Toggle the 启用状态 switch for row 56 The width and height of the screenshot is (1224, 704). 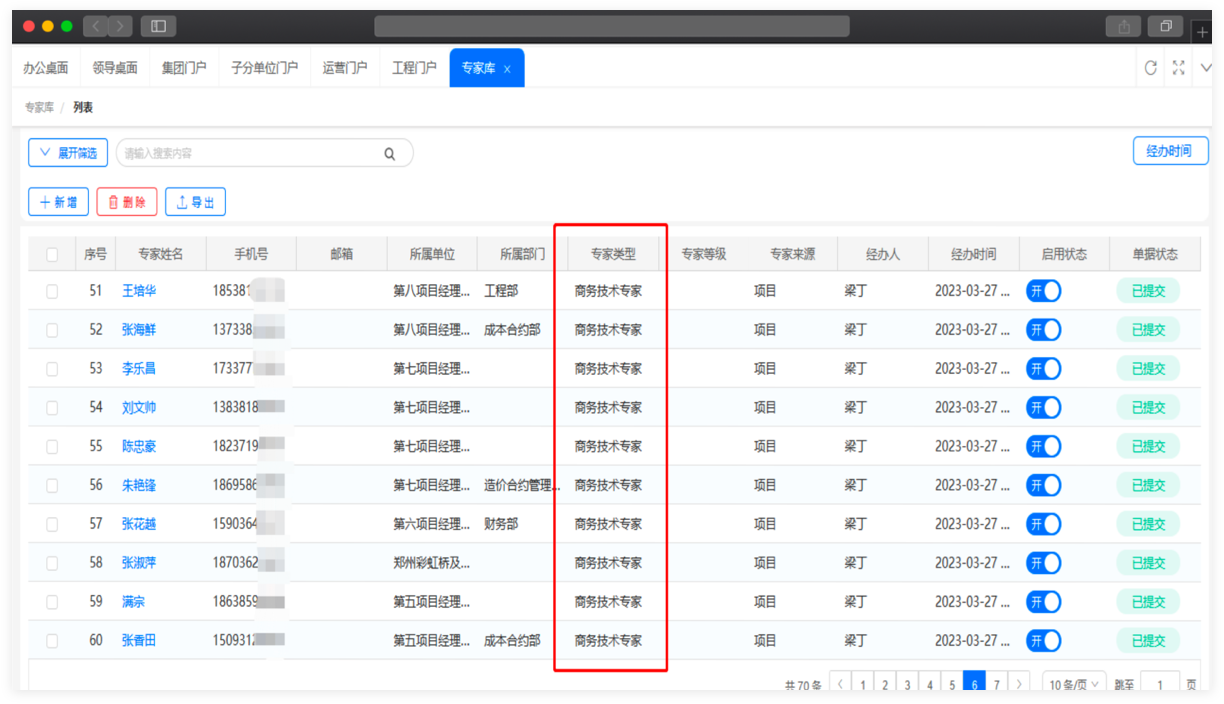pos(1043,485)
